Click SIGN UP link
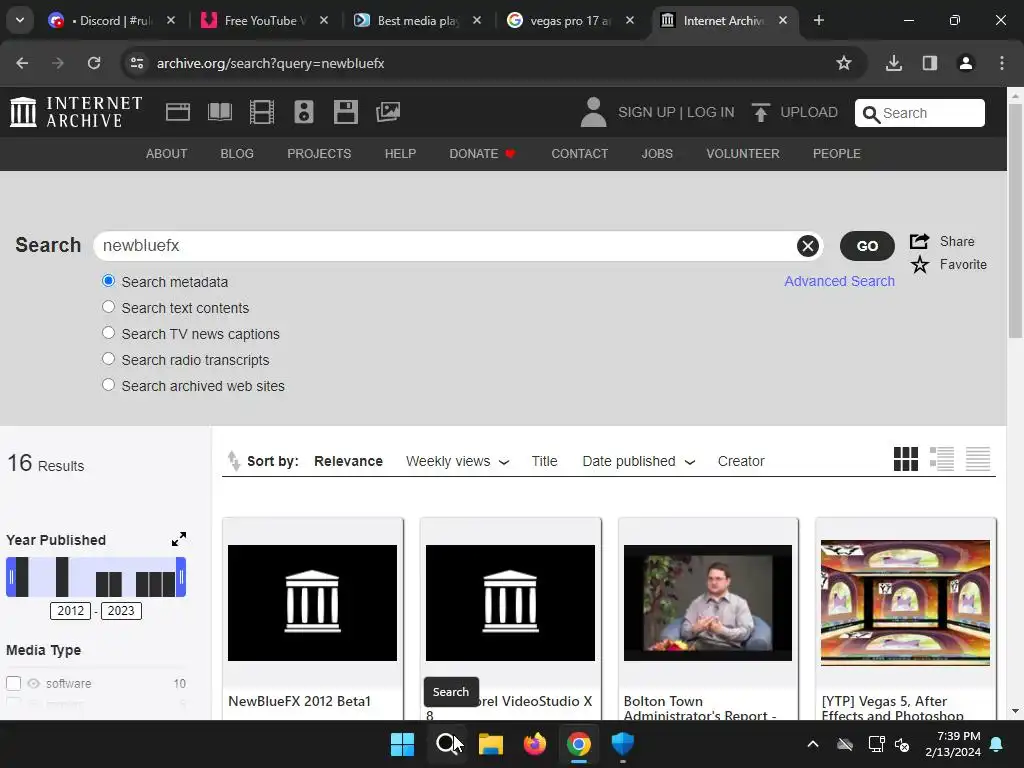Viewport: 1024px width, 768px height. tap(647, 112)
